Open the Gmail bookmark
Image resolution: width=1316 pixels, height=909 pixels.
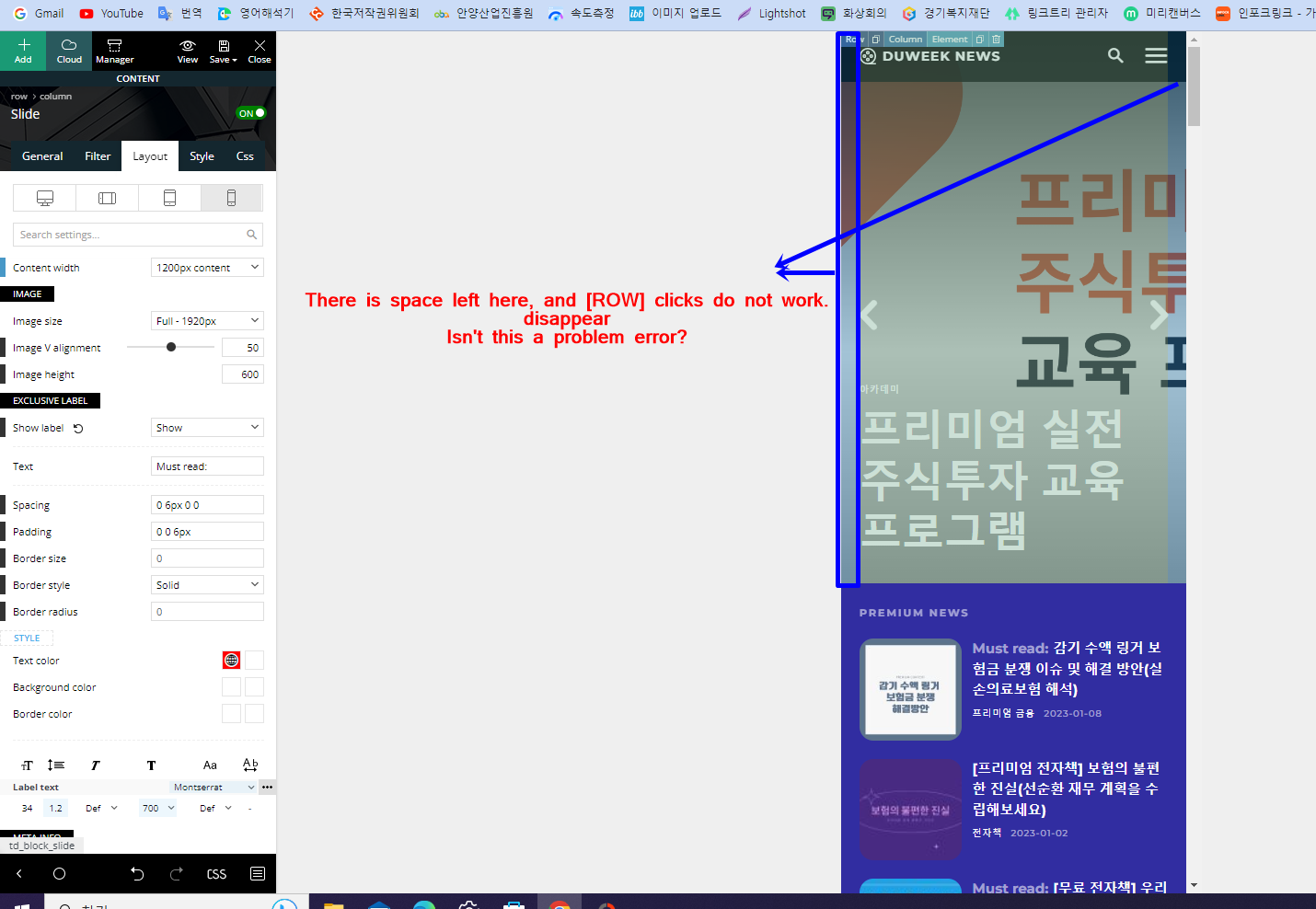click(x=39, y=14)
